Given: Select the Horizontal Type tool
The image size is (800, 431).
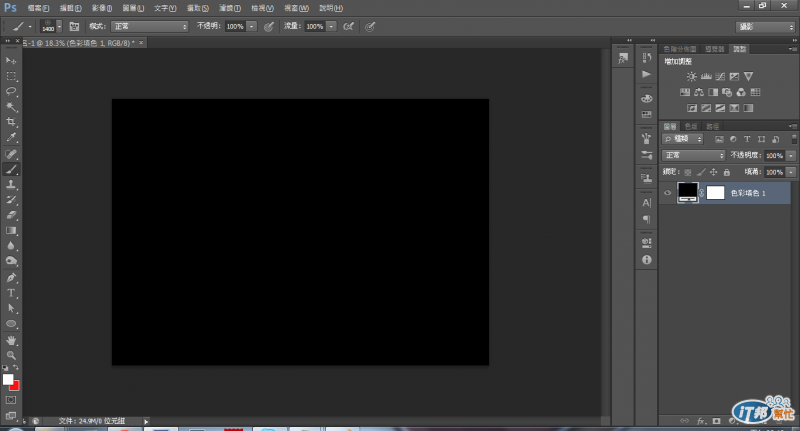Looking at the screenshot, I should [x=11, y=293].
